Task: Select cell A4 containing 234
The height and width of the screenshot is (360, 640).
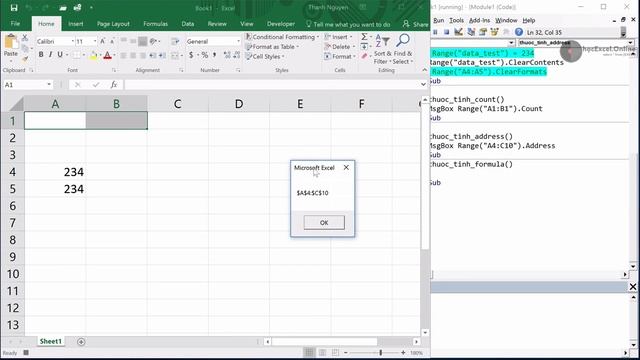Action: [55, 172]
